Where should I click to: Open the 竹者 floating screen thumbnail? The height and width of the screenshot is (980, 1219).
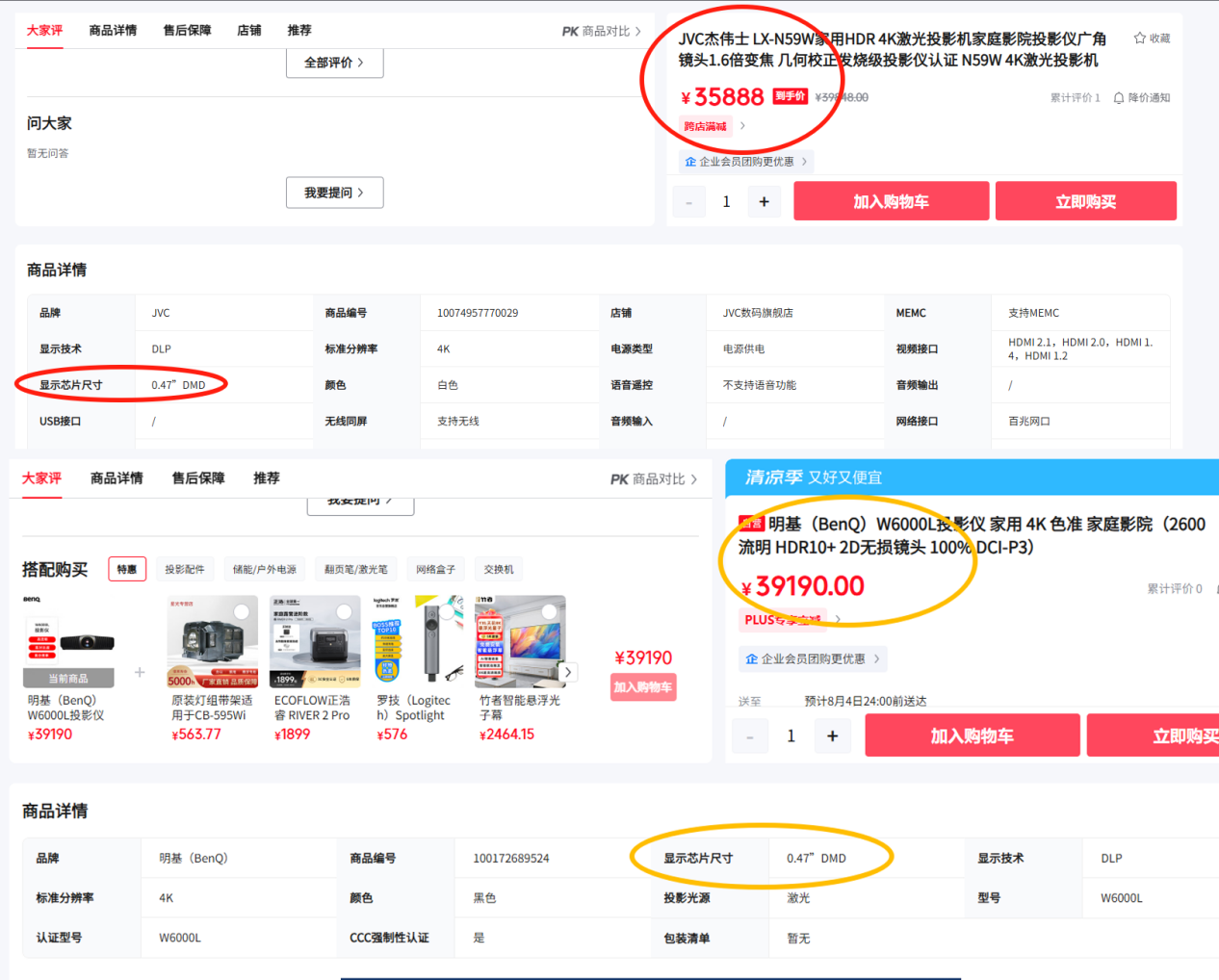pos(520,642)
